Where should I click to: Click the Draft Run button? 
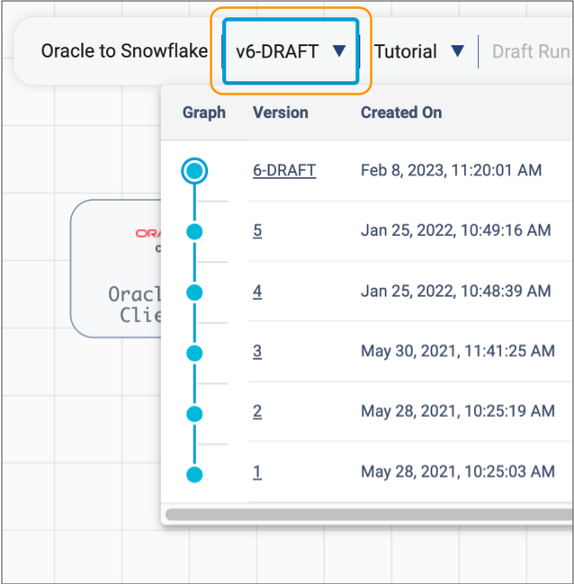[531, 52]
